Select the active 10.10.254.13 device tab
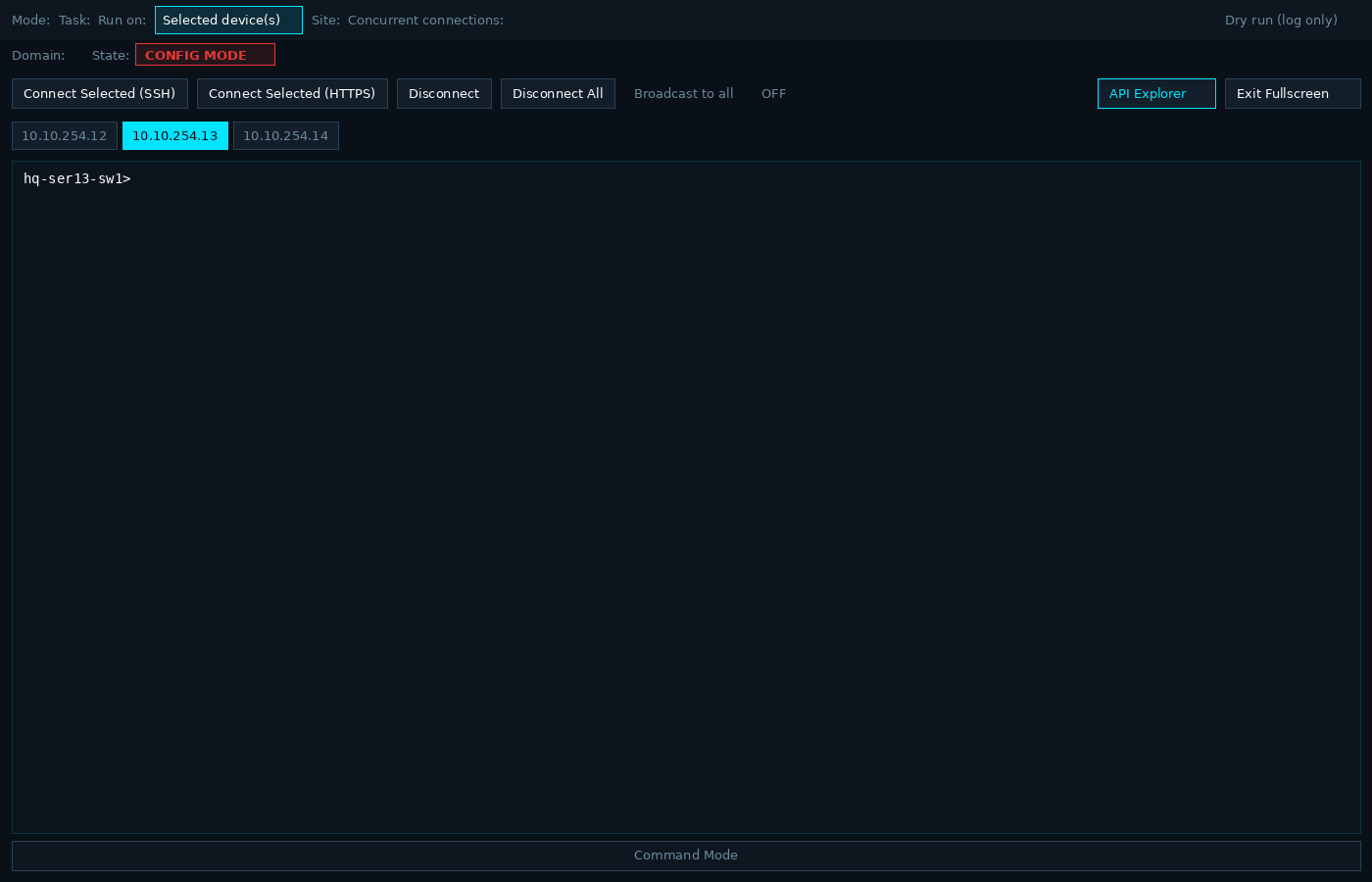 coord(175,135)
